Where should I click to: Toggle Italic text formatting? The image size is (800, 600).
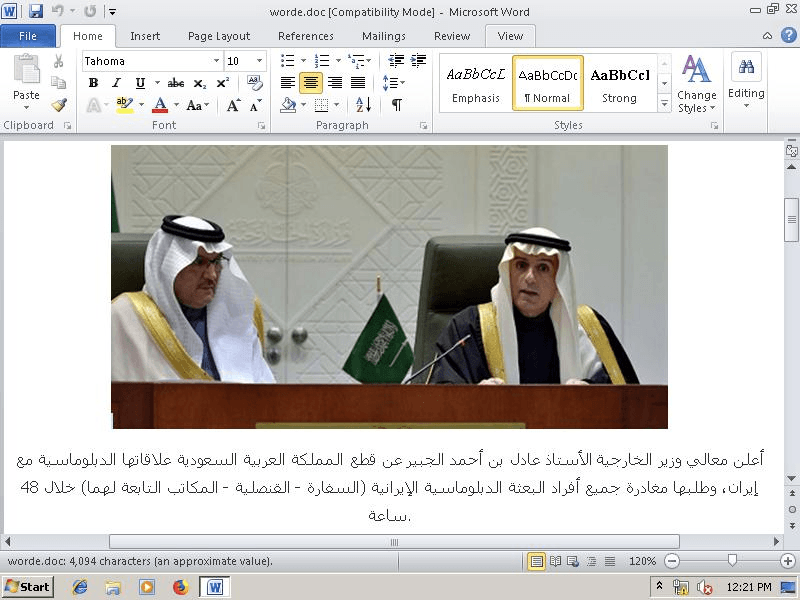click(116, 83)
